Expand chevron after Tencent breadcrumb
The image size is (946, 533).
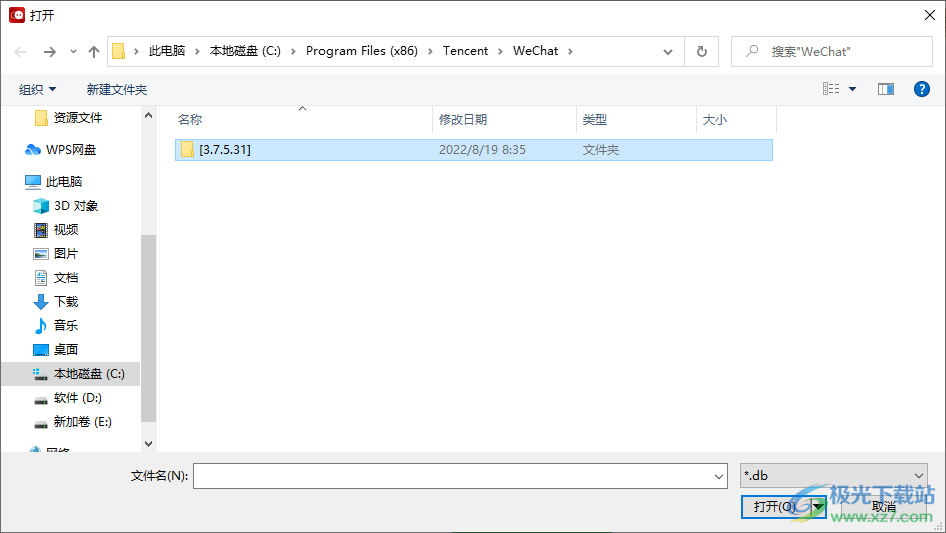pos(500,51)
